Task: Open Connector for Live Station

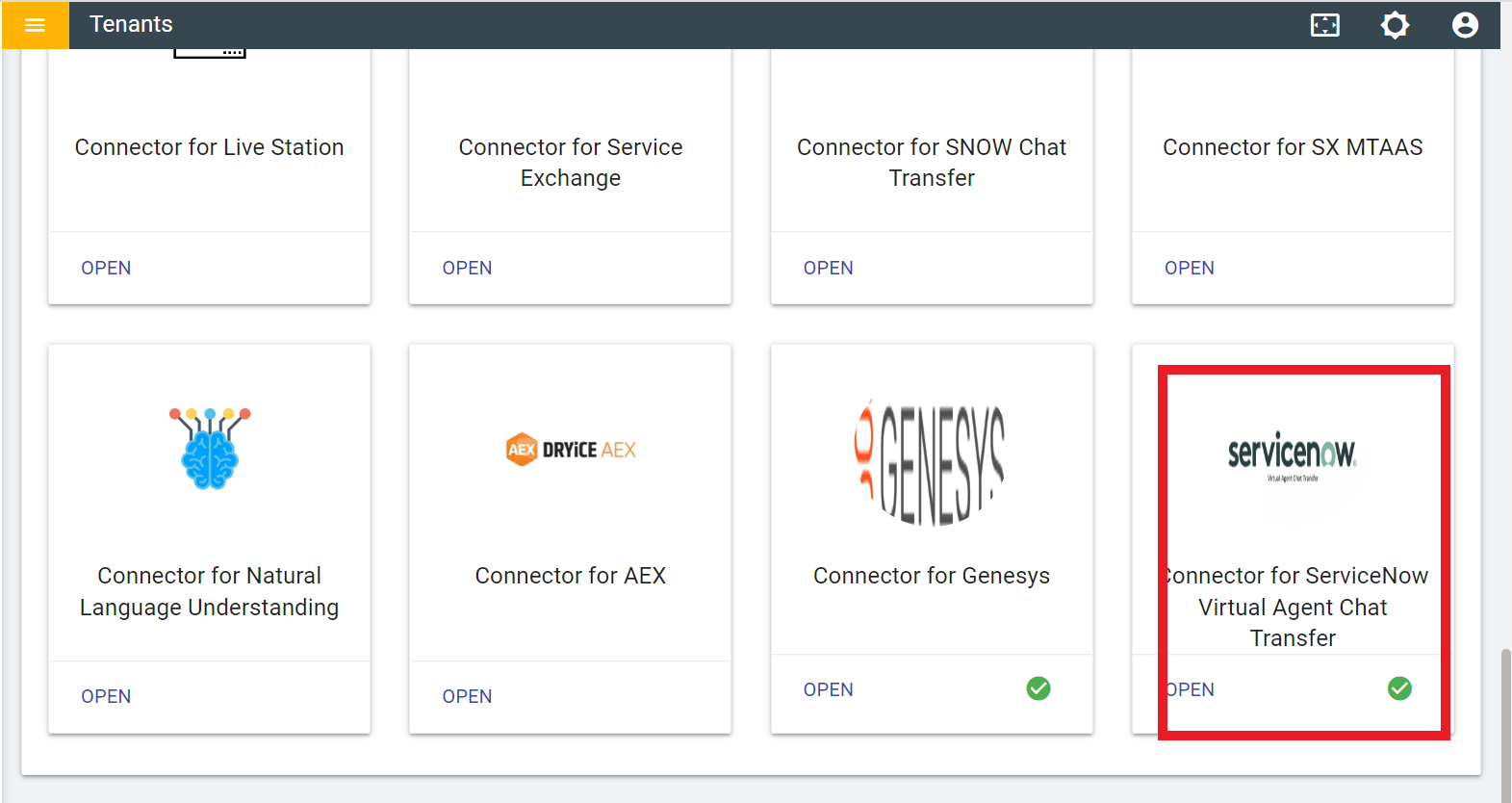Action: tap(106, 268)
